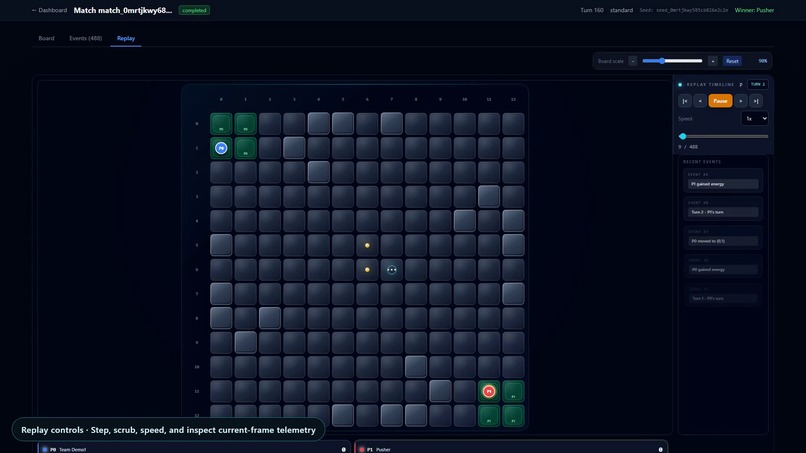Screen dimensions: 806x453
Task: Click the raised tile at column 4, row 2
Action: point(318,172)
